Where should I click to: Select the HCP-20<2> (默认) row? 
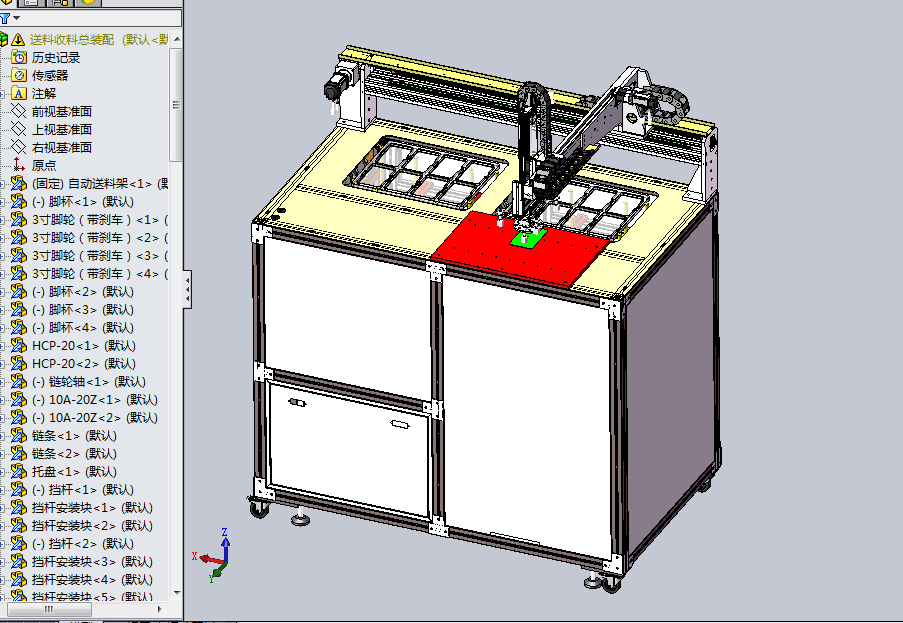[84, 363]
